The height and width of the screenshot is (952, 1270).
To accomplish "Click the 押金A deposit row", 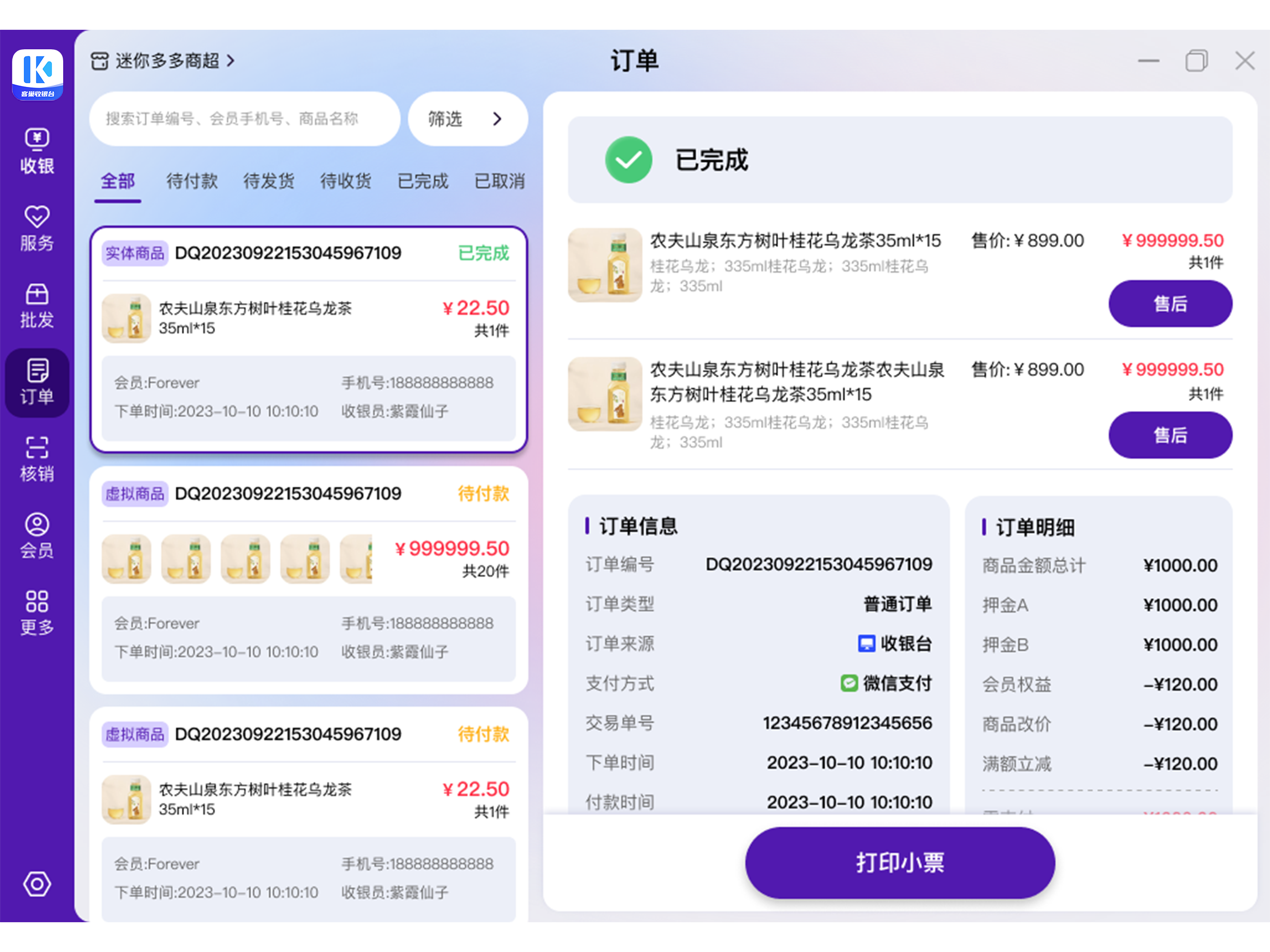I will [x=1099, y=605].
